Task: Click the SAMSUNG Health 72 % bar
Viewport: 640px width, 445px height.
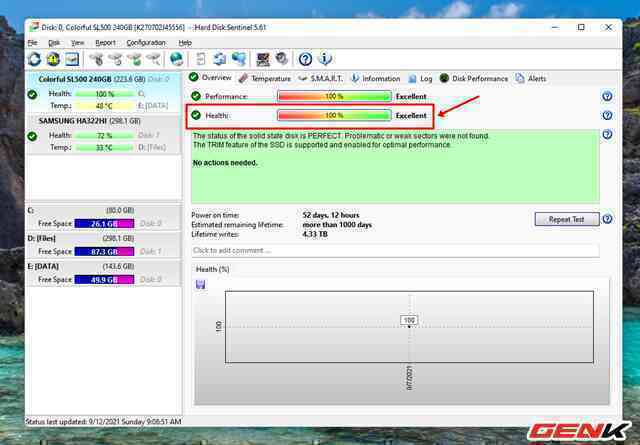Action: [x=105, y=136]
